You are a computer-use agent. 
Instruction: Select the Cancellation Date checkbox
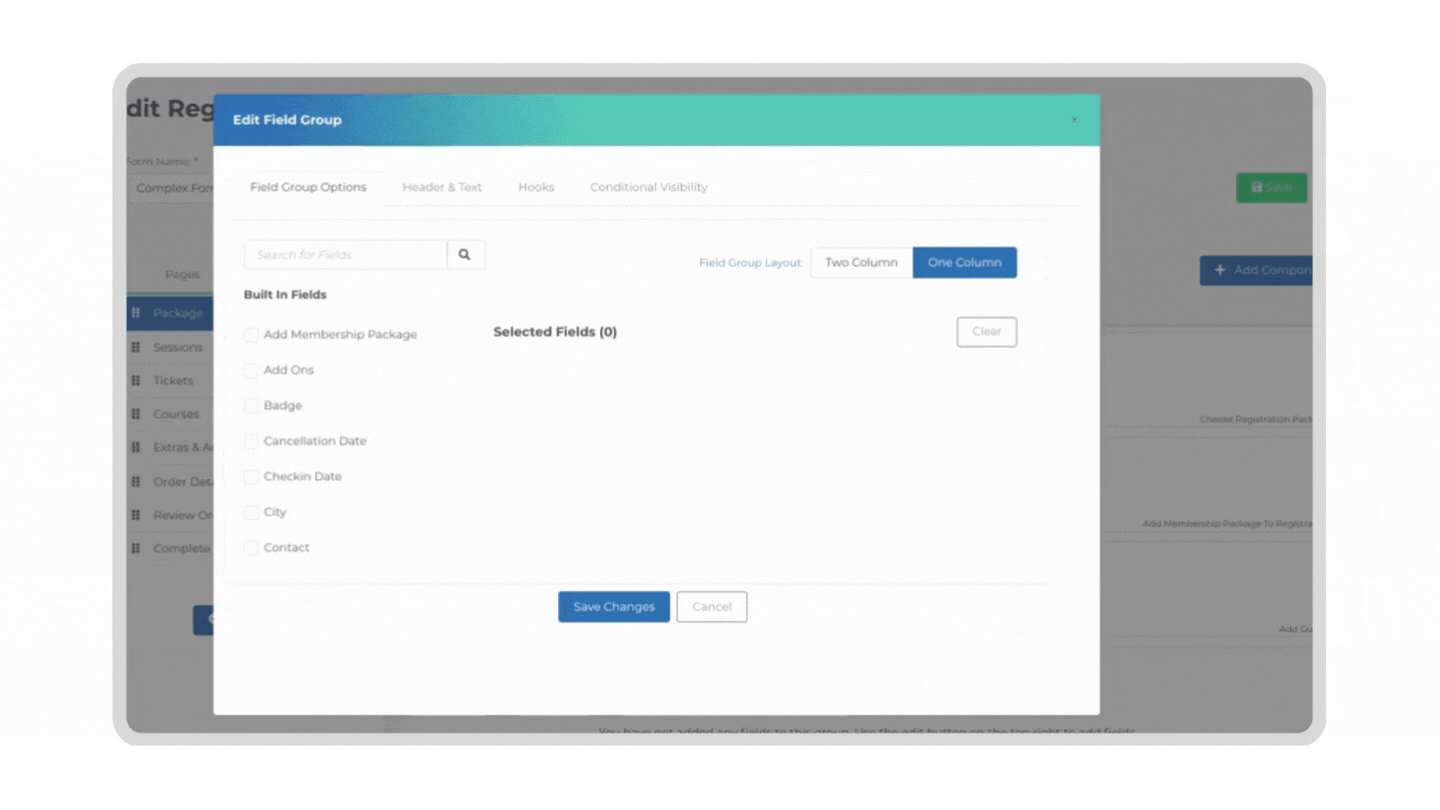click(x=251, y=441)
